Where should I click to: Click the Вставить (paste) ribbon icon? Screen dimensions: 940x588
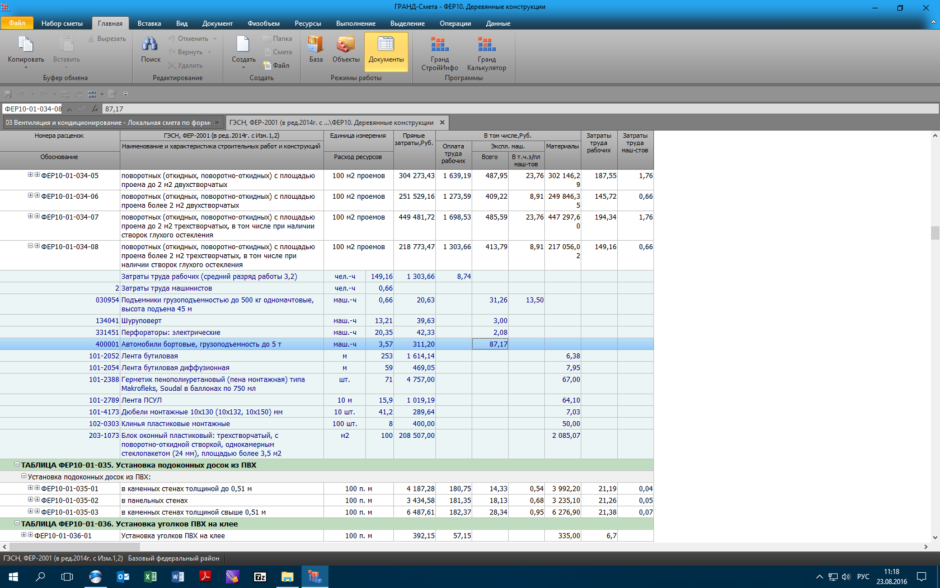click(x=66, y=45)
